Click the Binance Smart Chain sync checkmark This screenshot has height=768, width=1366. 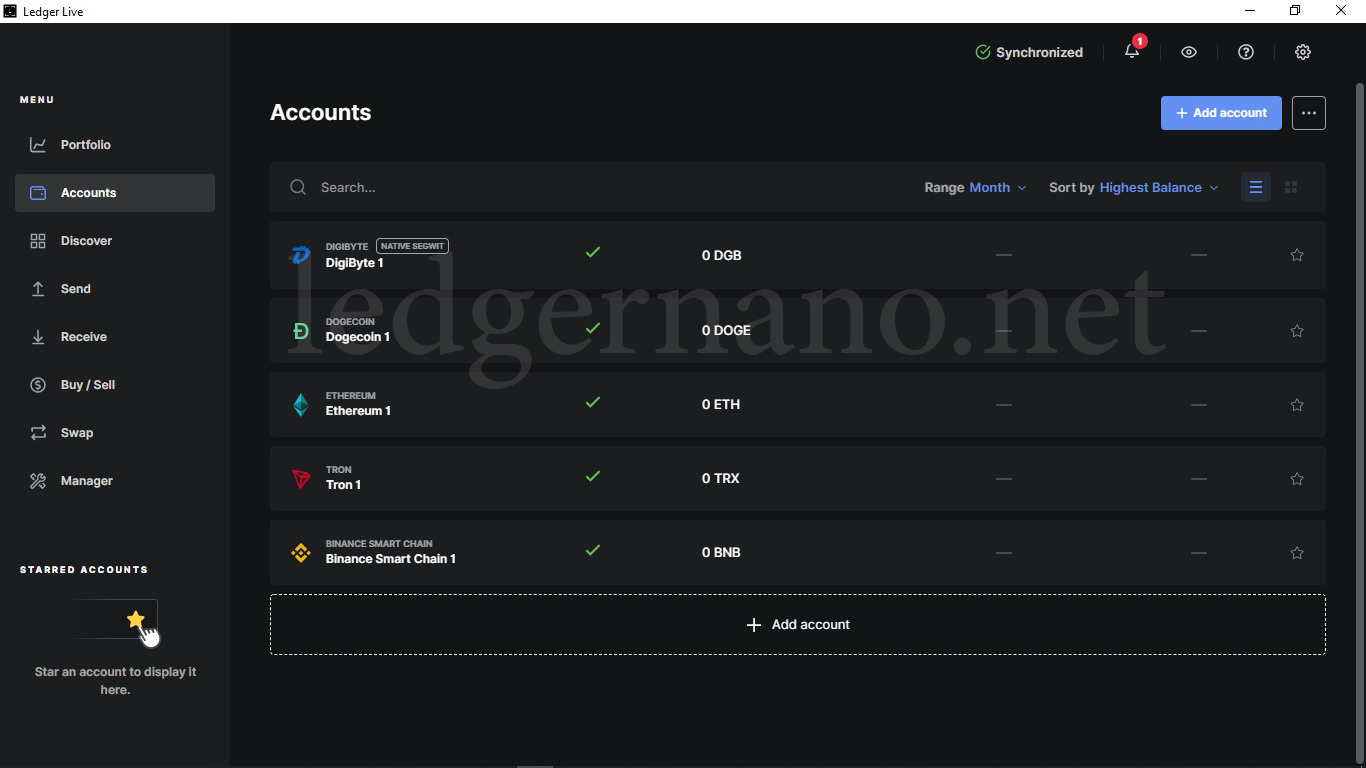(x=593, y=550)
